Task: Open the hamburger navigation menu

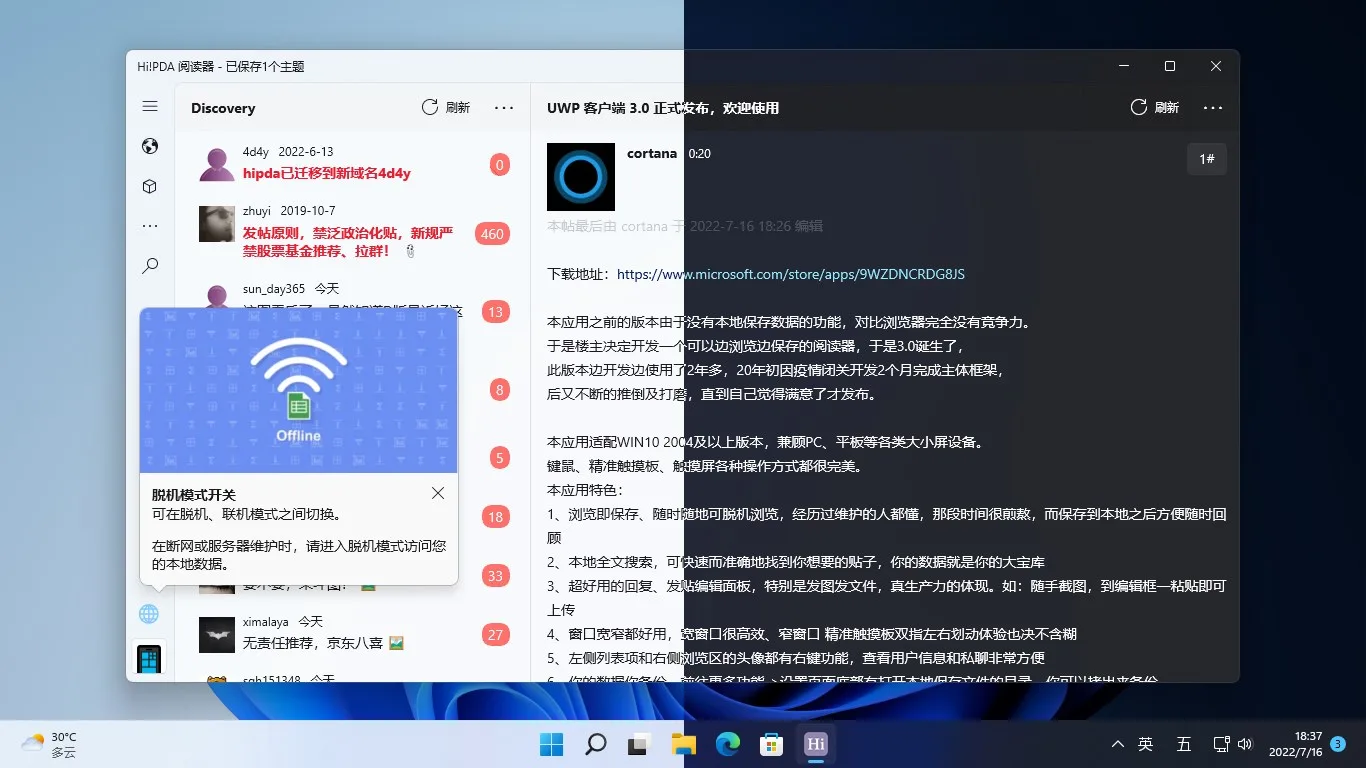Action: [x=150, y=106]
